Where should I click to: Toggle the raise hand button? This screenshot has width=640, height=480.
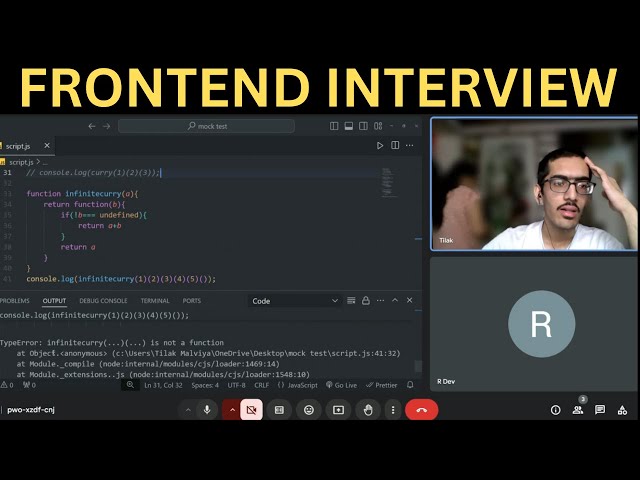[x=368, y=409]
